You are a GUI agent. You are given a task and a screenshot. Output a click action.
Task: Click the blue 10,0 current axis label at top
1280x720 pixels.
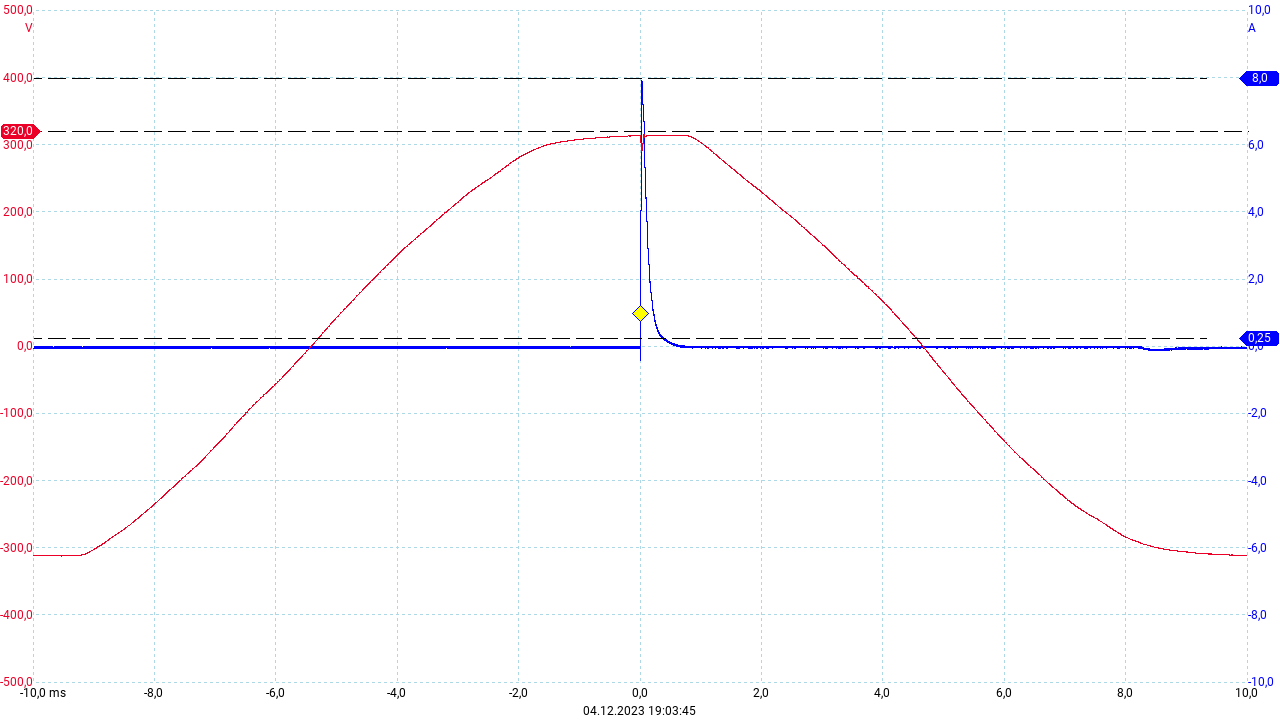click(x=1259, y=10)
